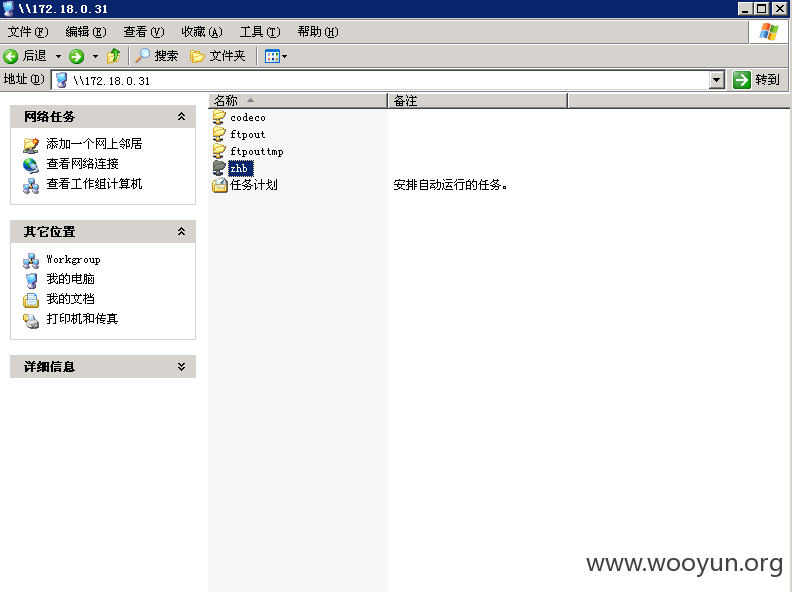Select the ftpout name text
This screenshot has height=592, width=792.
[248, 134]
